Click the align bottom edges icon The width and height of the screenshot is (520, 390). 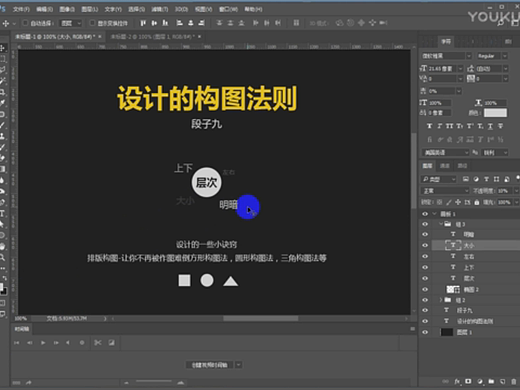click(165, 23)
